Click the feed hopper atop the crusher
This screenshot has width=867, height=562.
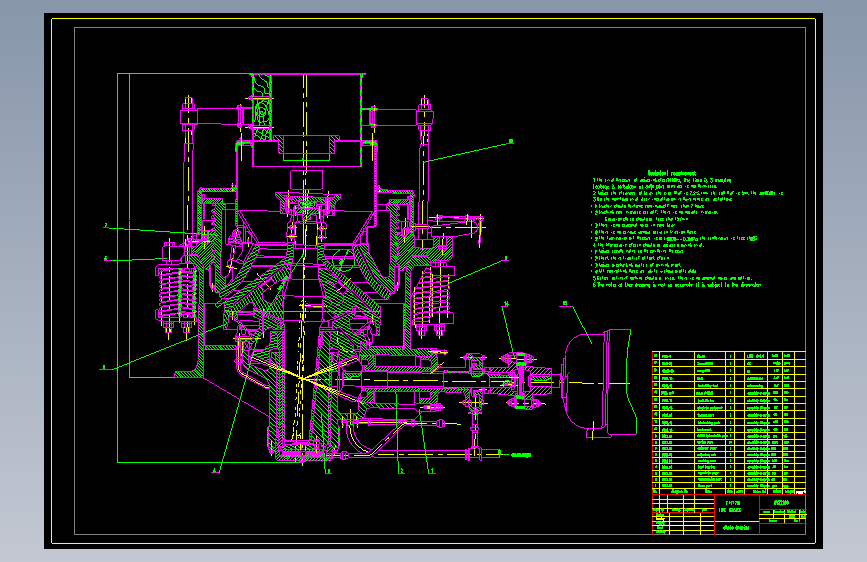(309, 120)
